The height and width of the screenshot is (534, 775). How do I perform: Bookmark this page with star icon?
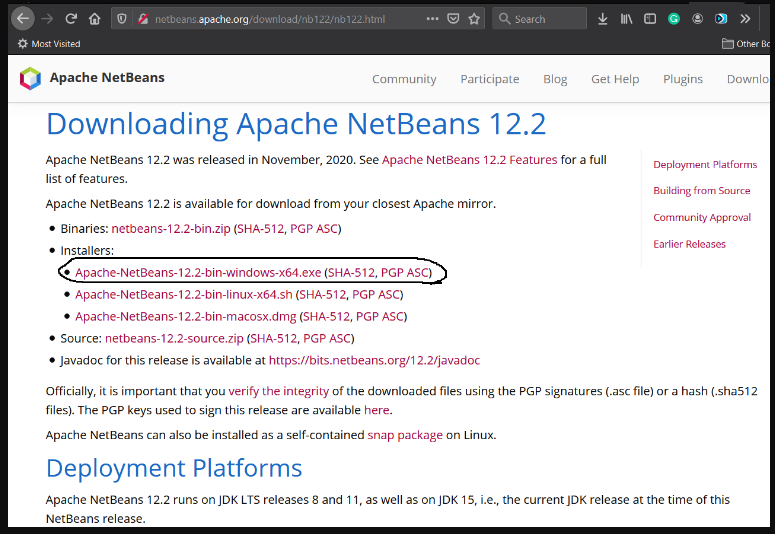[x=474, y=19]
